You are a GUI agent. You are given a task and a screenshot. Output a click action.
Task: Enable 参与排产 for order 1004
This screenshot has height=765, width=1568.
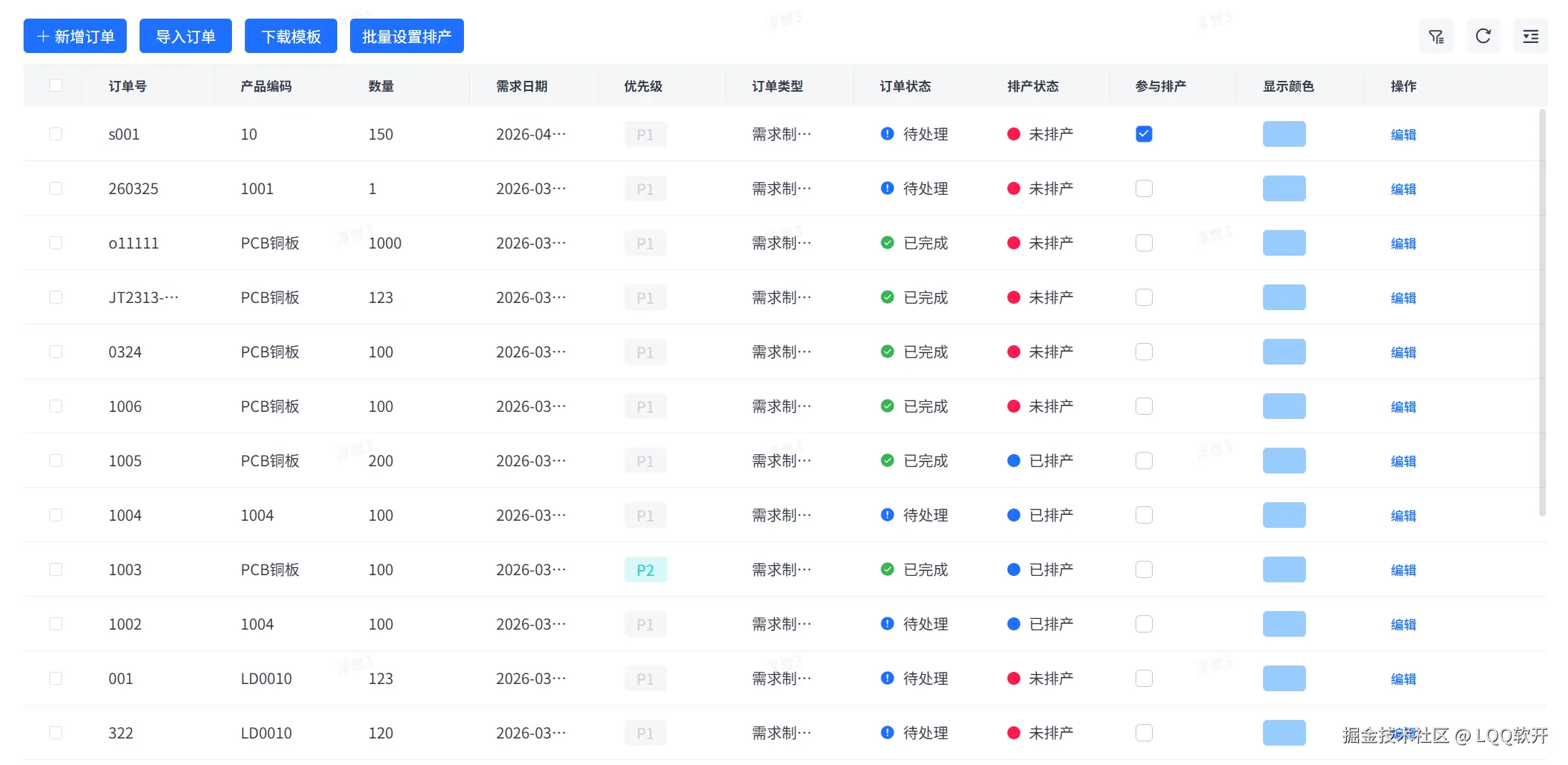pyautogui.click(x=1143, y=515)
